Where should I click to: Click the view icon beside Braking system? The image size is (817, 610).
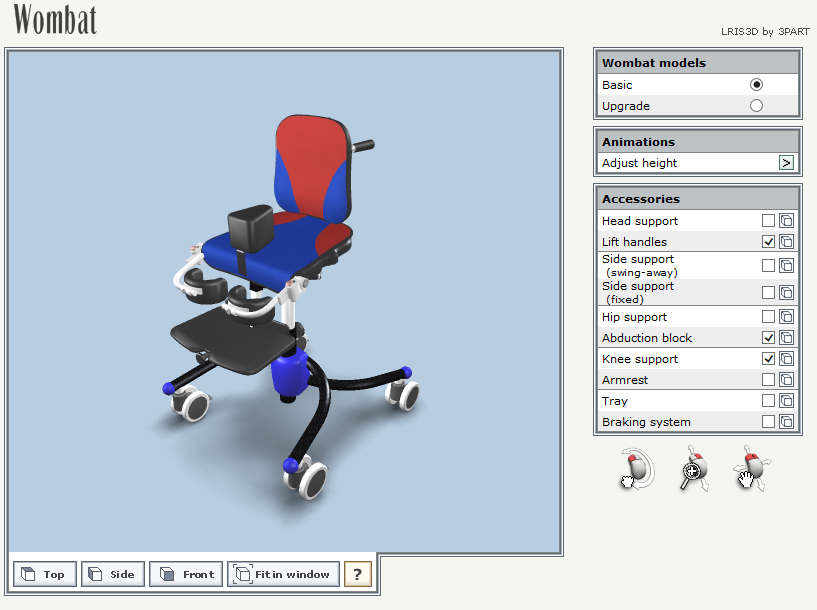point(786,421)
